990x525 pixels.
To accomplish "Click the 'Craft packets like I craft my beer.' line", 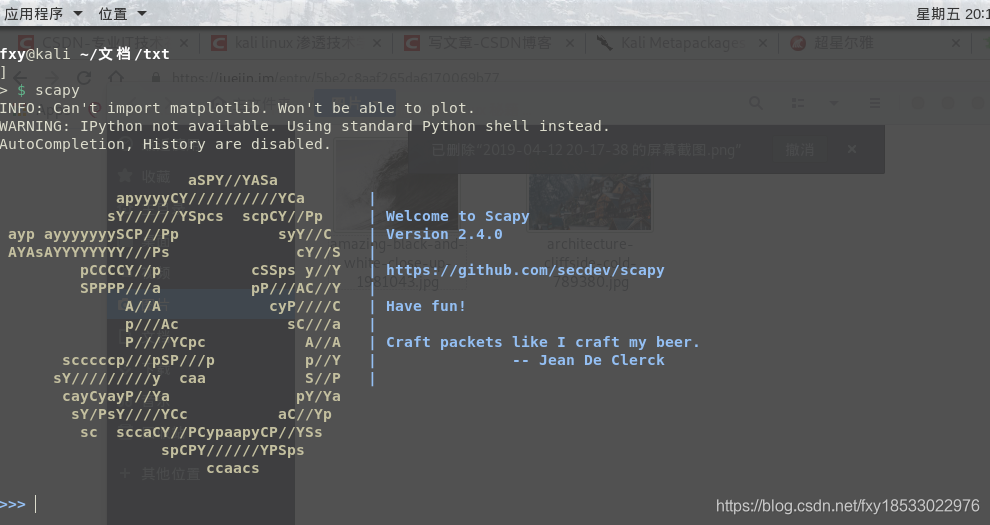I will pyautogui.click(x=543, y=342).
